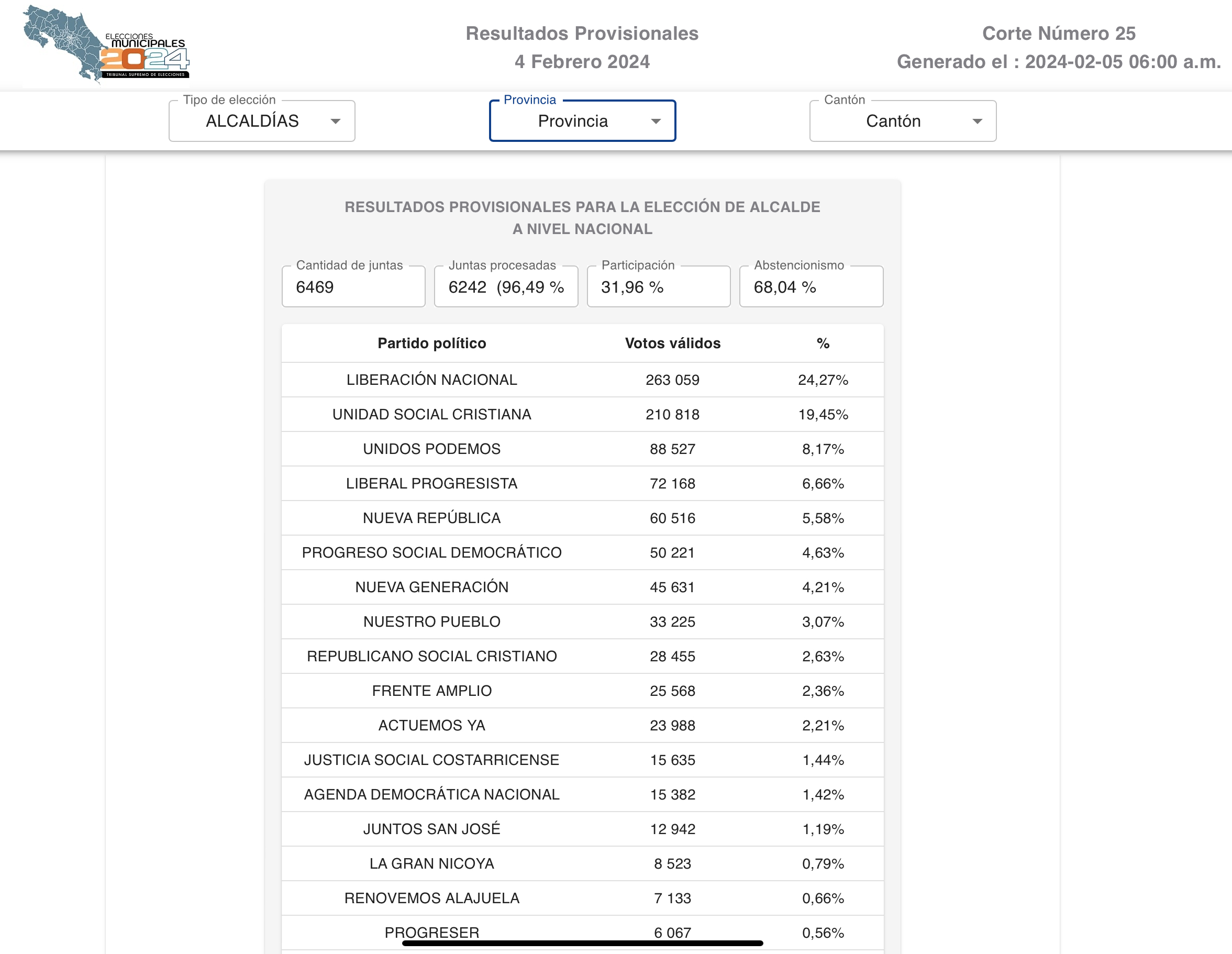Screen dimensions: 1232x954
Task: Click the Elecciones Municipales 2024 logo
Action: (x=106, y=45)
